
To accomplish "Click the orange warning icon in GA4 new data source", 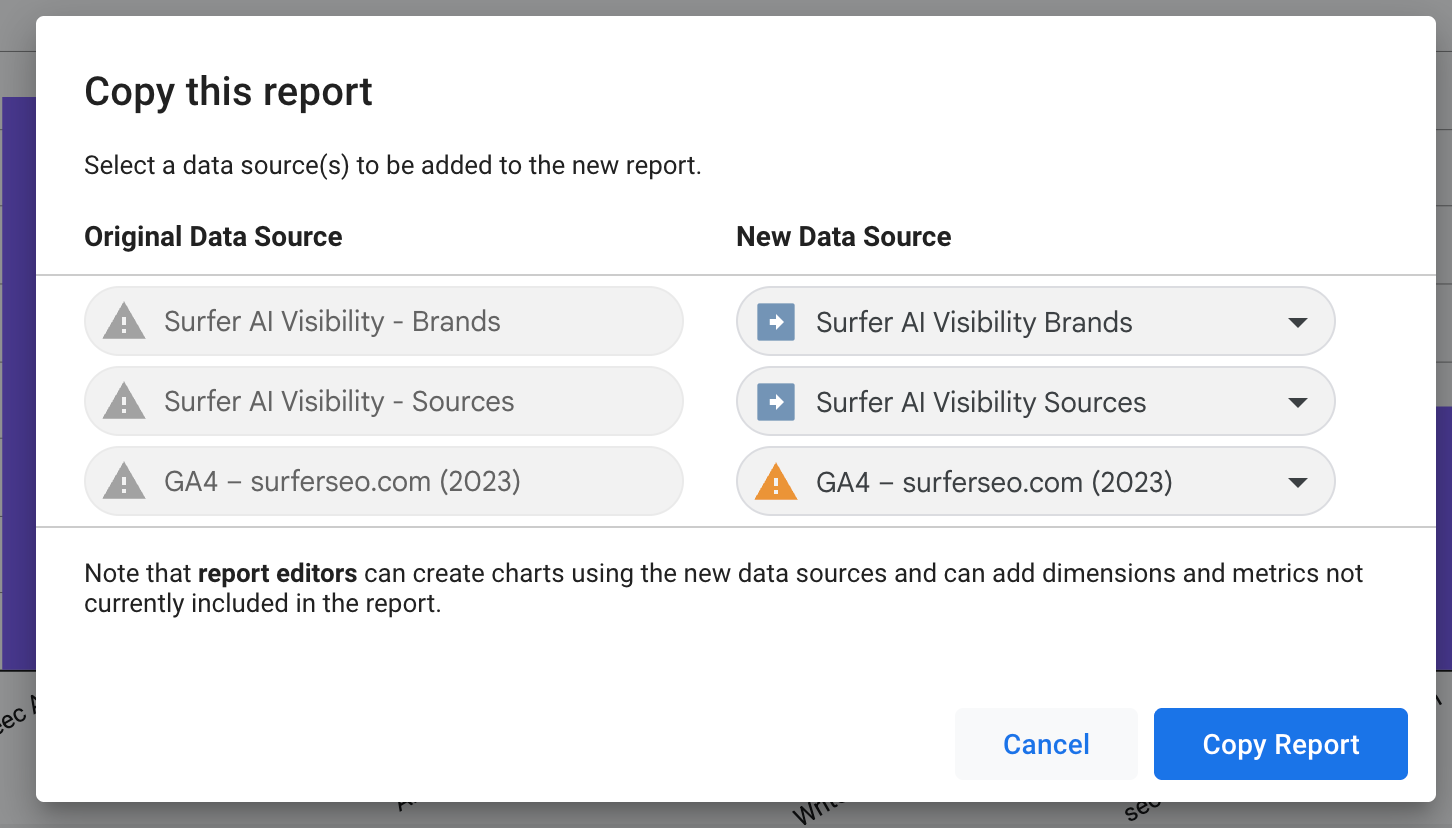I will 776,483.
